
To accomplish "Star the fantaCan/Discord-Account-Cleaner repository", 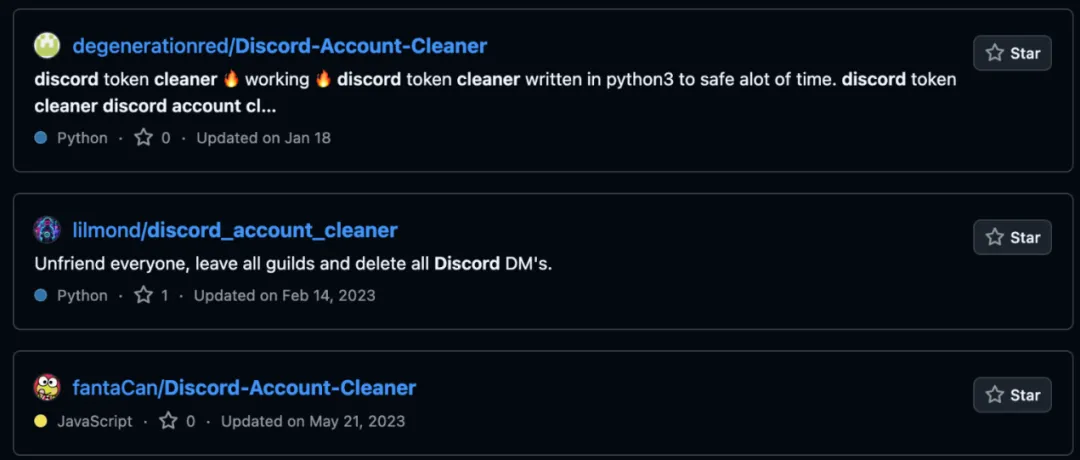I will 1012,395.
